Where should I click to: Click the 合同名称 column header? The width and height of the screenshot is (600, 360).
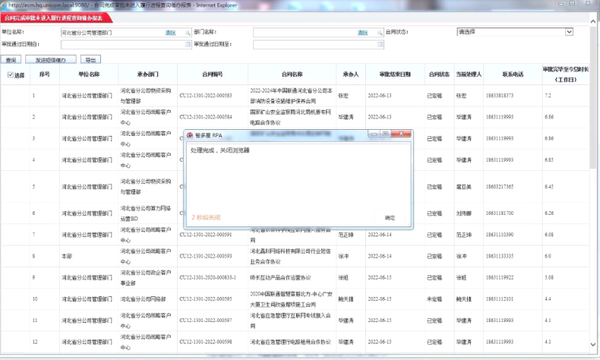coord(292,74)
